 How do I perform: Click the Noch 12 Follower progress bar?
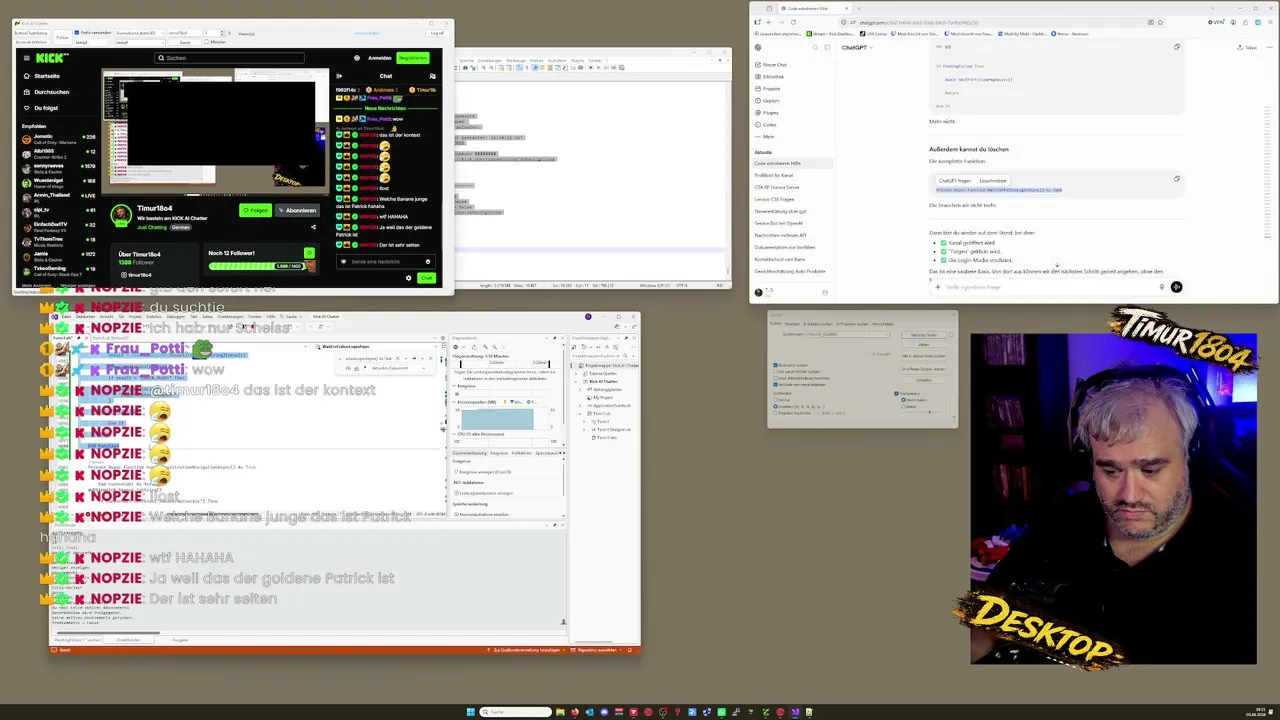(x=259, y=266)
